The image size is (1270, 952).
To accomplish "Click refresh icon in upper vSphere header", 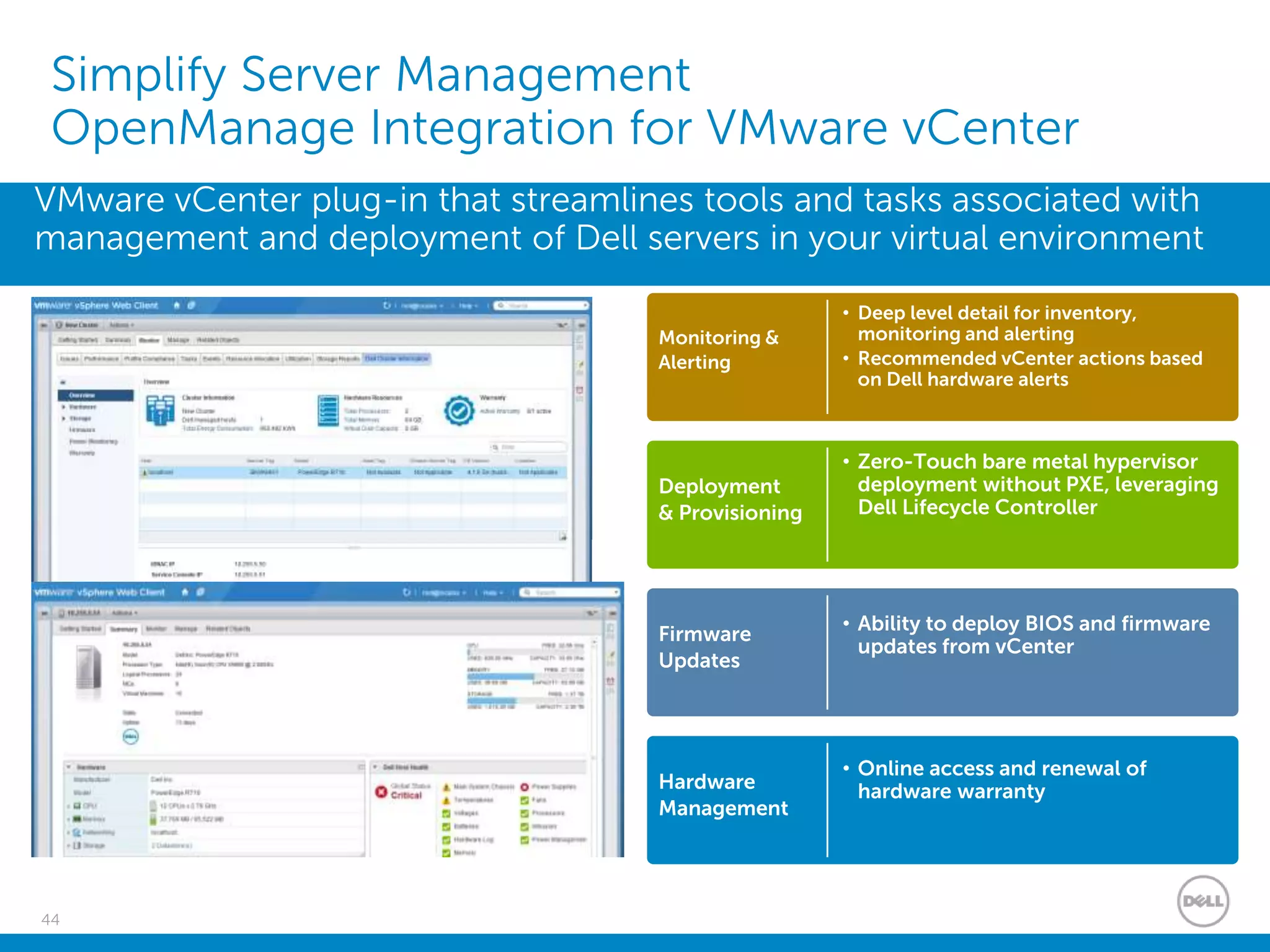I will pyautogui.click(x=387, y=306).
